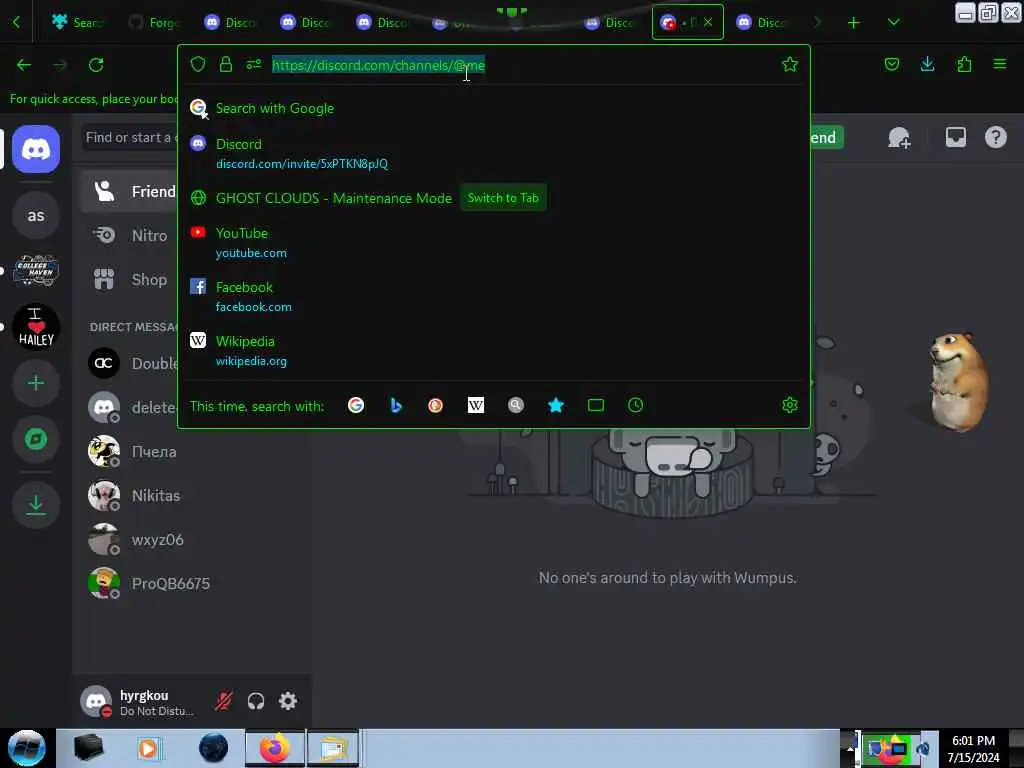Viewport: 1024px width, 768px height.
Task: Open User Settings gear icon
Action: click(288, 701)
